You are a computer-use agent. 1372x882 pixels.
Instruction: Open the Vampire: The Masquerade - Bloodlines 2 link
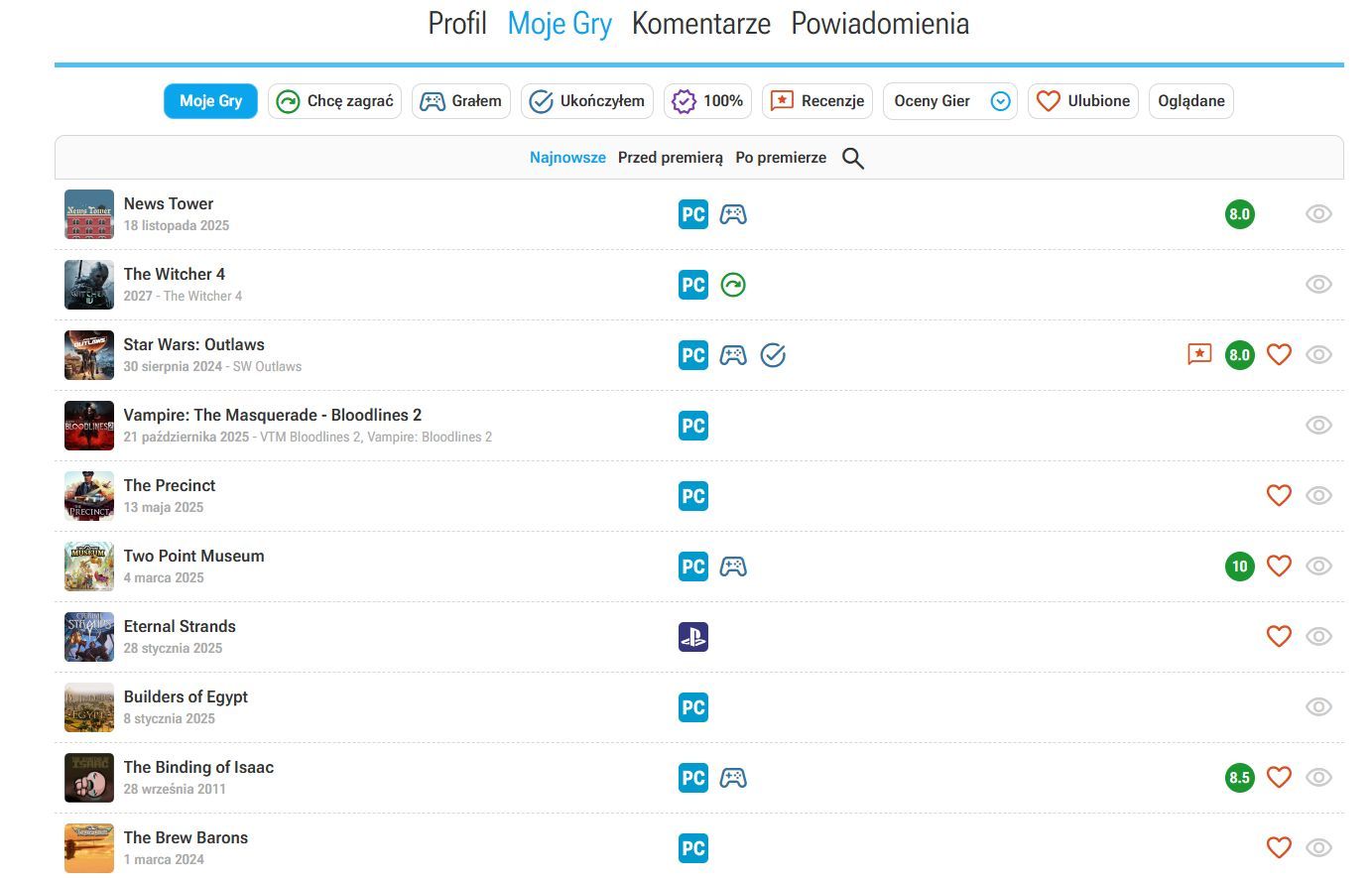click(x=272, y=415)
